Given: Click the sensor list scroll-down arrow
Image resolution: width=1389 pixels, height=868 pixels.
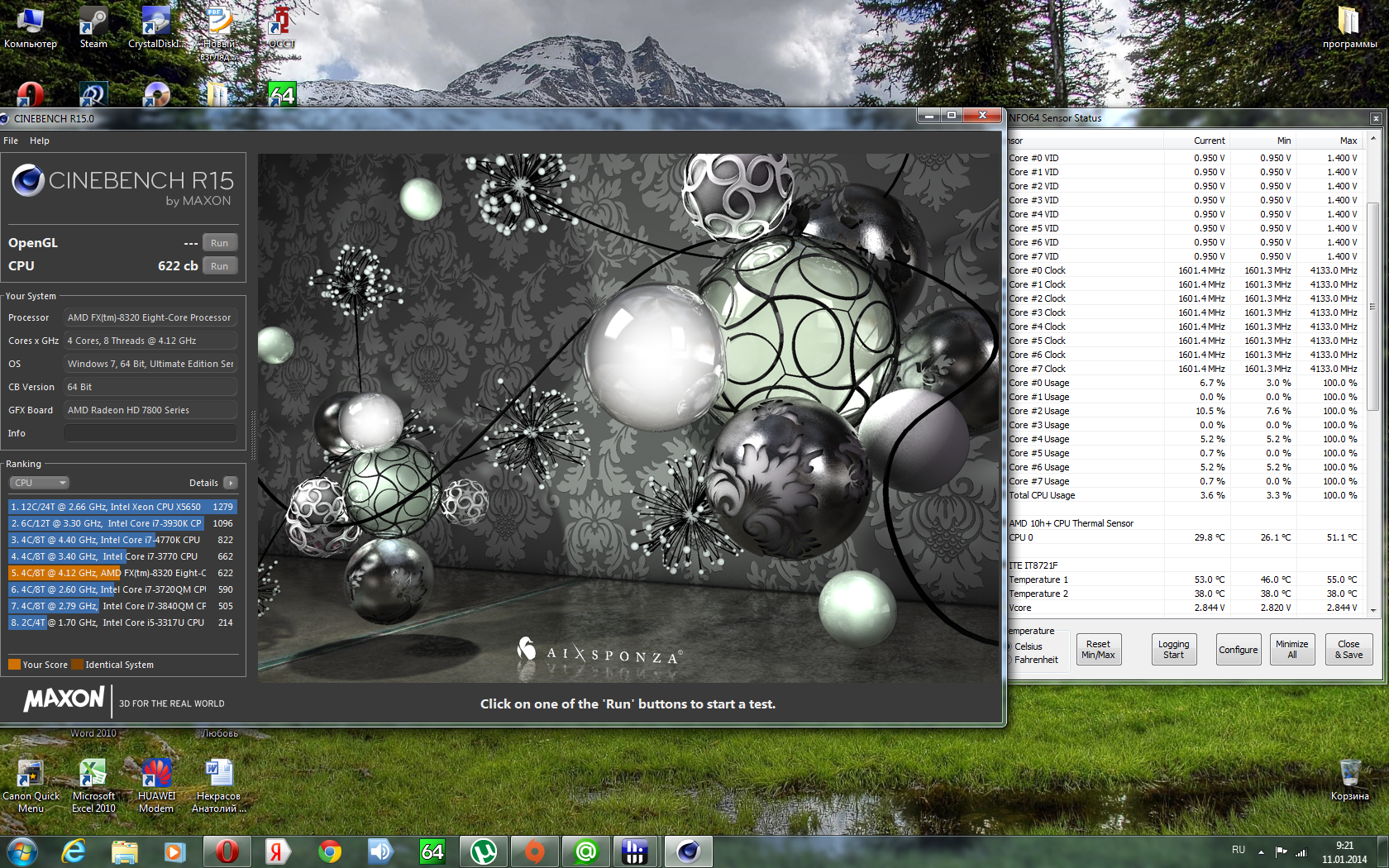Looking at the screenshot, I should 1372,610.
